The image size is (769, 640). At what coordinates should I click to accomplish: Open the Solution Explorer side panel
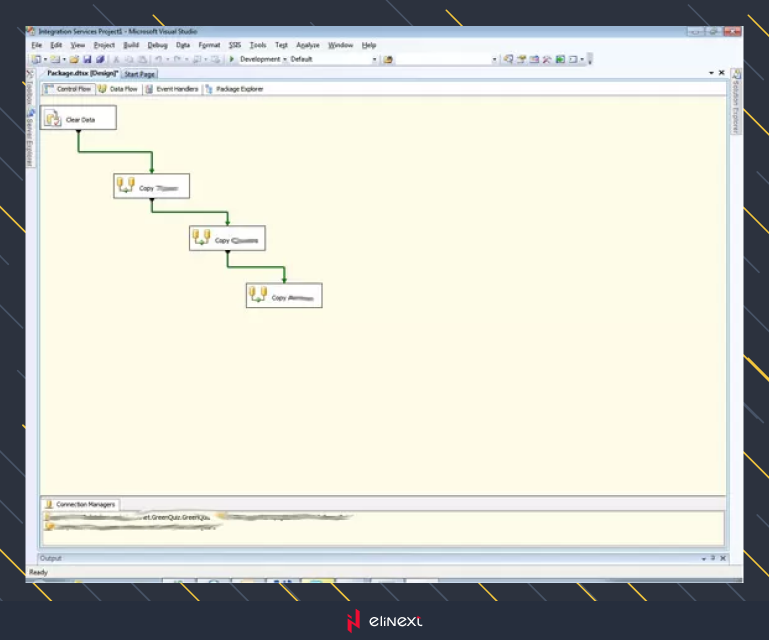[x=735, y=101]
